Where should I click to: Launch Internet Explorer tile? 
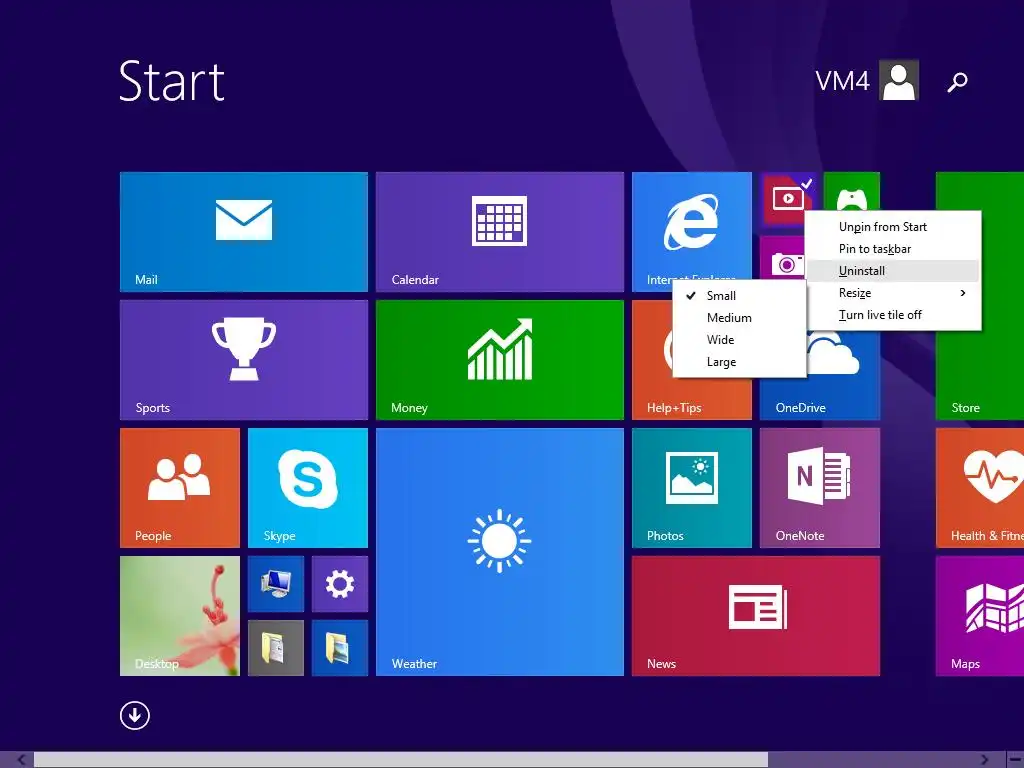pos(691,225)
